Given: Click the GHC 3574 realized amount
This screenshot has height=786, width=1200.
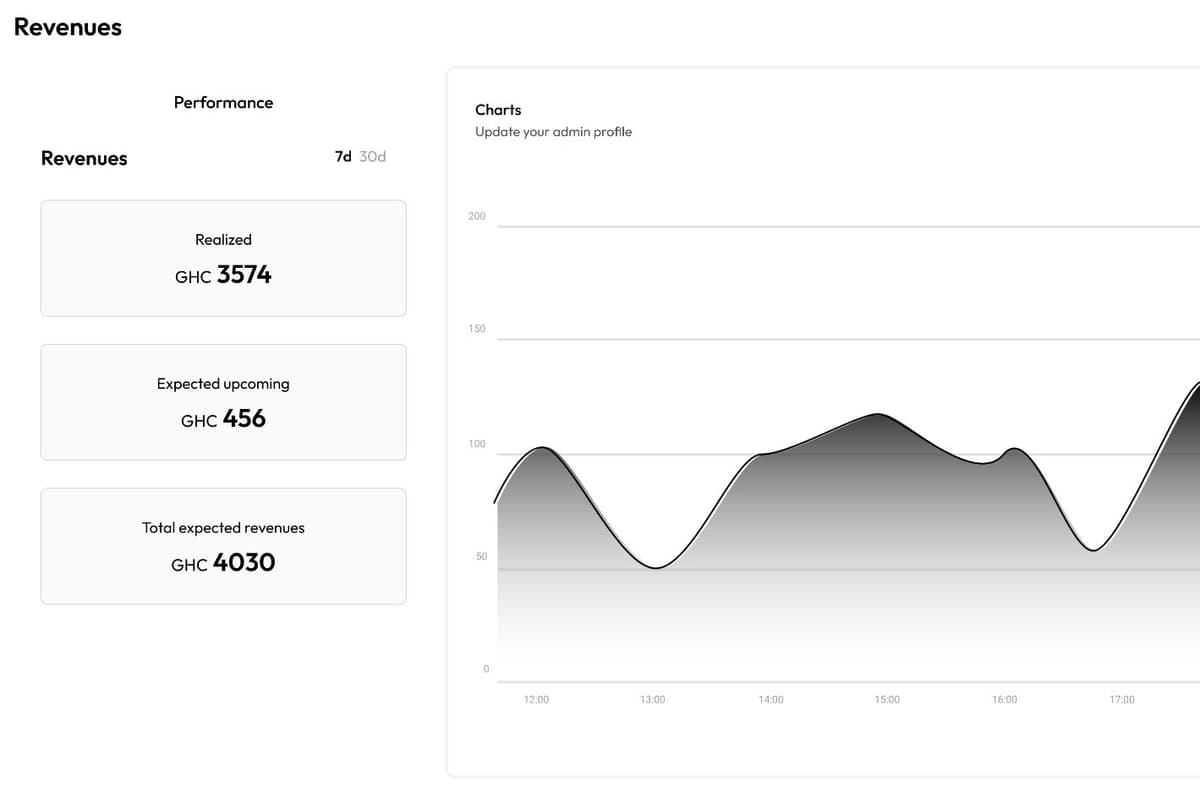Looking at the screenshot, I should (222, 274).
